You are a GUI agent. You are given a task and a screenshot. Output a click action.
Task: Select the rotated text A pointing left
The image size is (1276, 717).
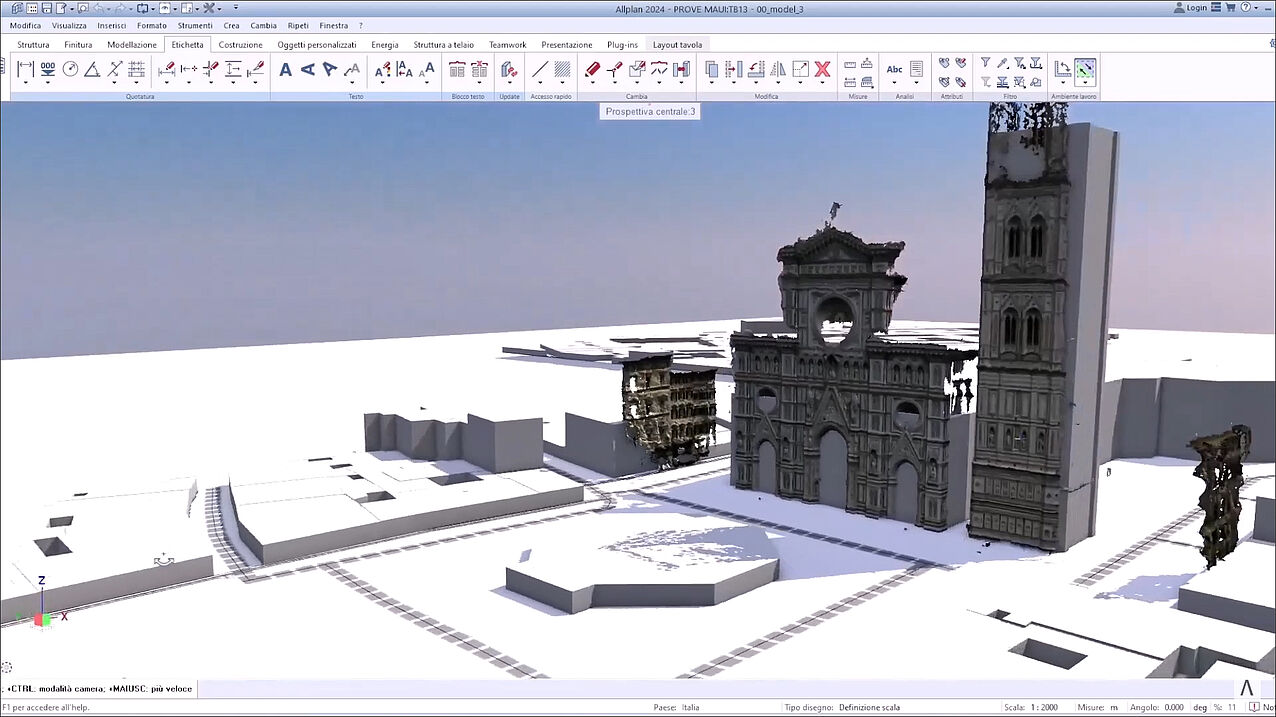tap(307, 69)
